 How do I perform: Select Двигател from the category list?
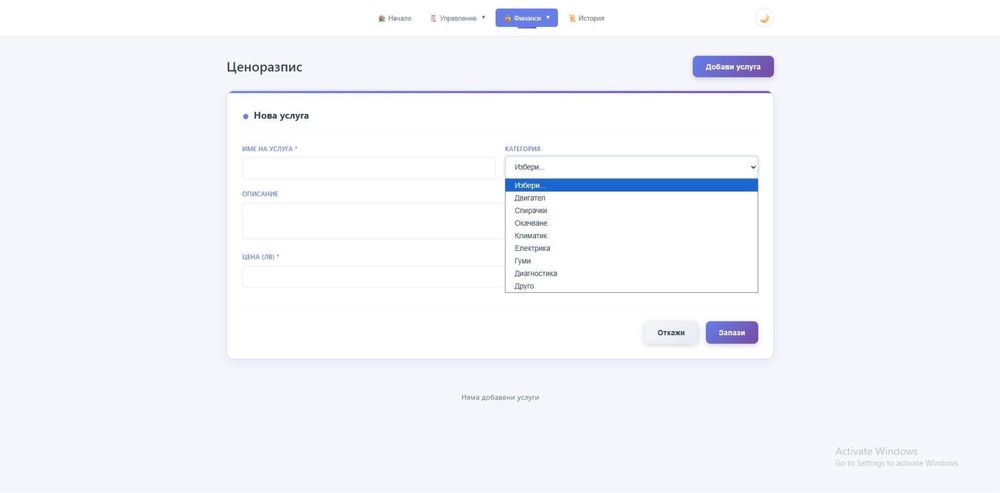(530, 198)
